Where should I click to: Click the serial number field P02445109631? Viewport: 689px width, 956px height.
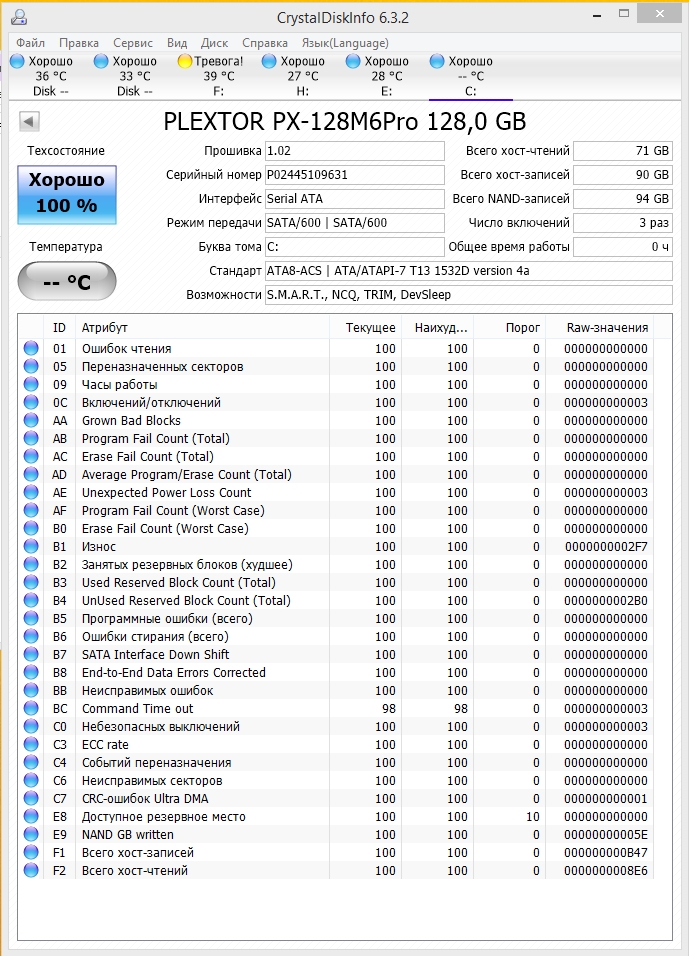(354, 175)
